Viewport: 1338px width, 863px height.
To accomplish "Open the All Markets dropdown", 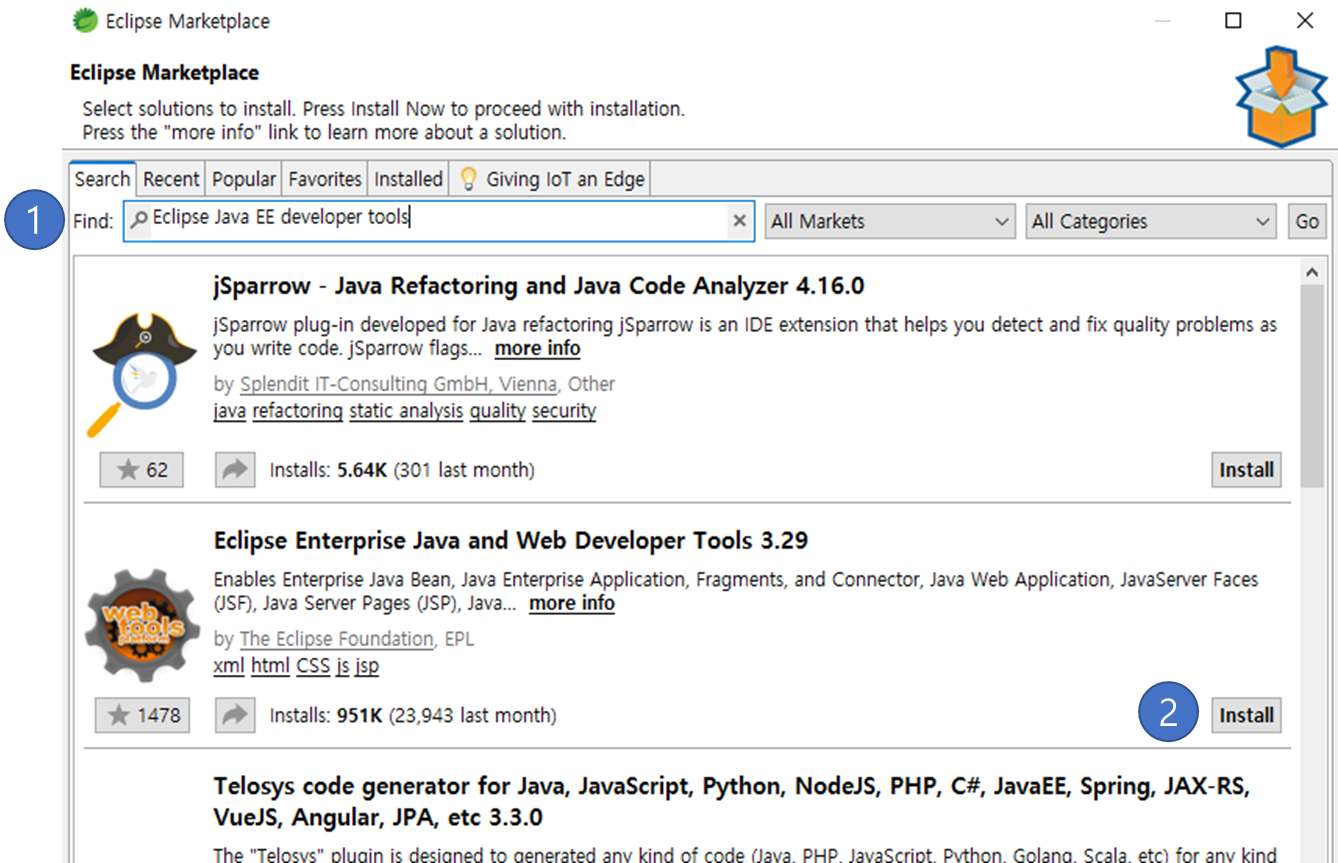I will point(891,221).
